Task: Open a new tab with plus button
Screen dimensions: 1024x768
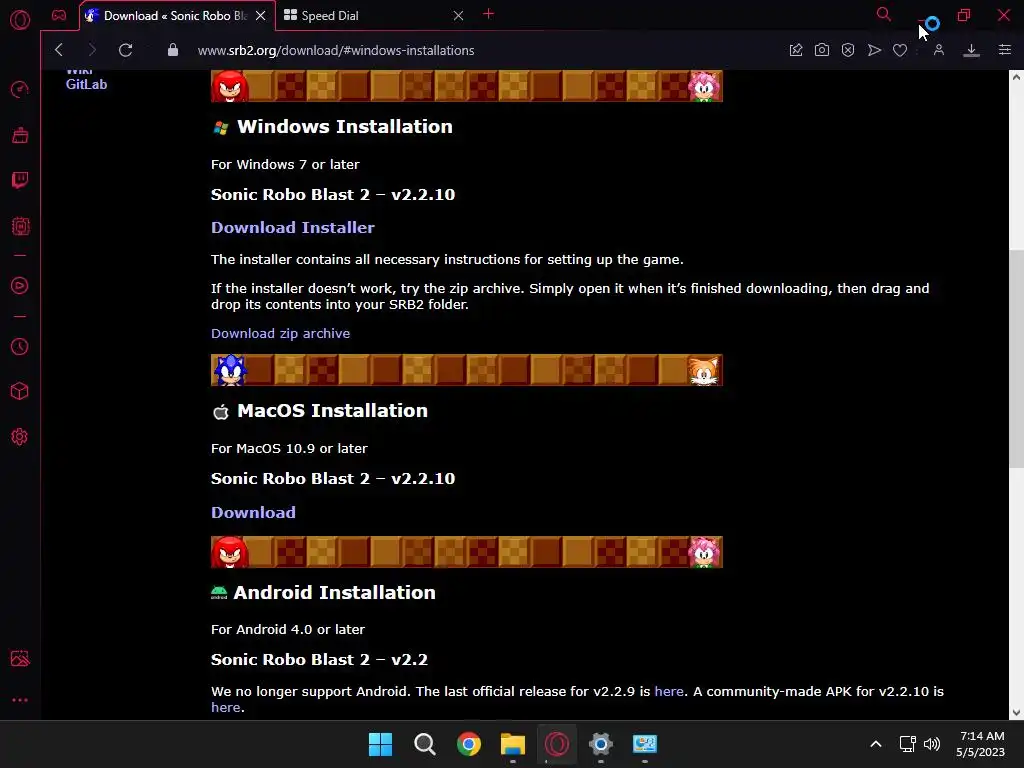Action: pyautogui.click(x=488, y=14)
